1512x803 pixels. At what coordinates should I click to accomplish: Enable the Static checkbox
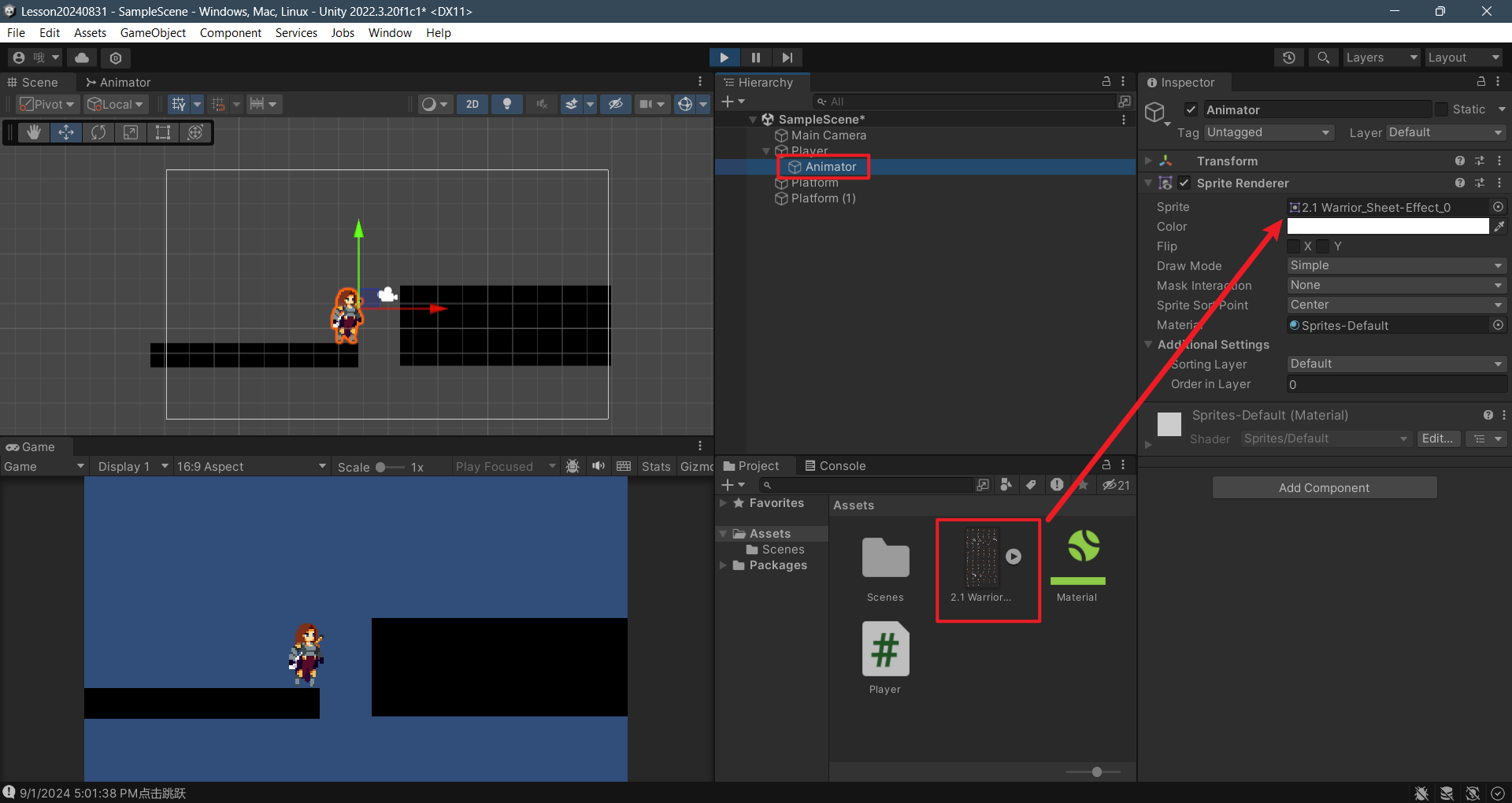(x=1441, y=109)
